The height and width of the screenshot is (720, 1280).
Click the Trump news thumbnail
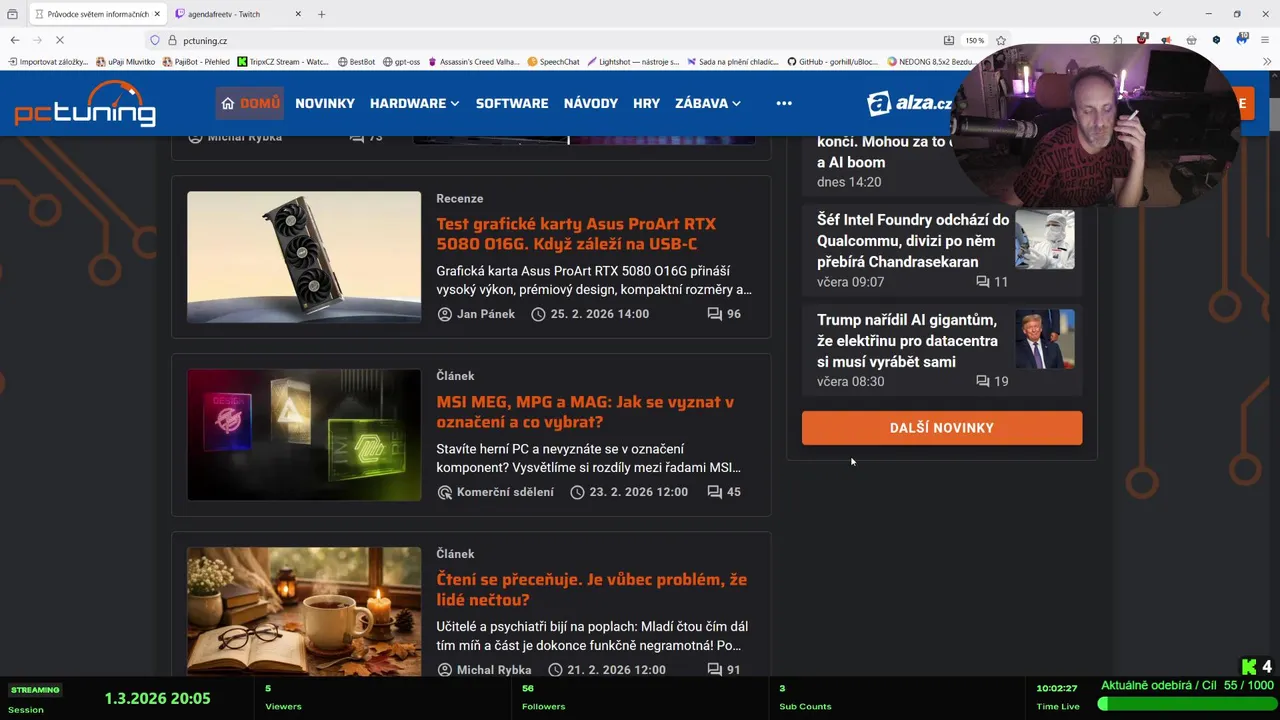1045,339
